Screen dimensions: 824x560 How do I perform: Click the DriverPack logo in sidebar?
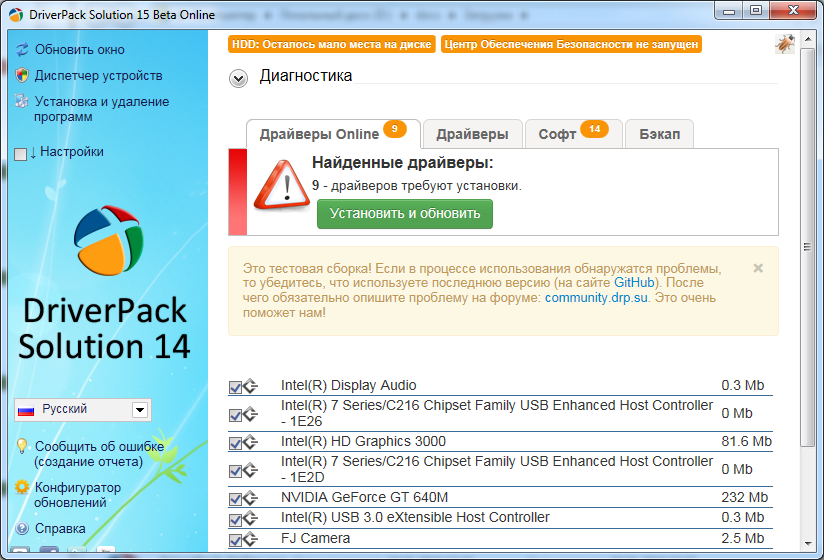point(108,240)
